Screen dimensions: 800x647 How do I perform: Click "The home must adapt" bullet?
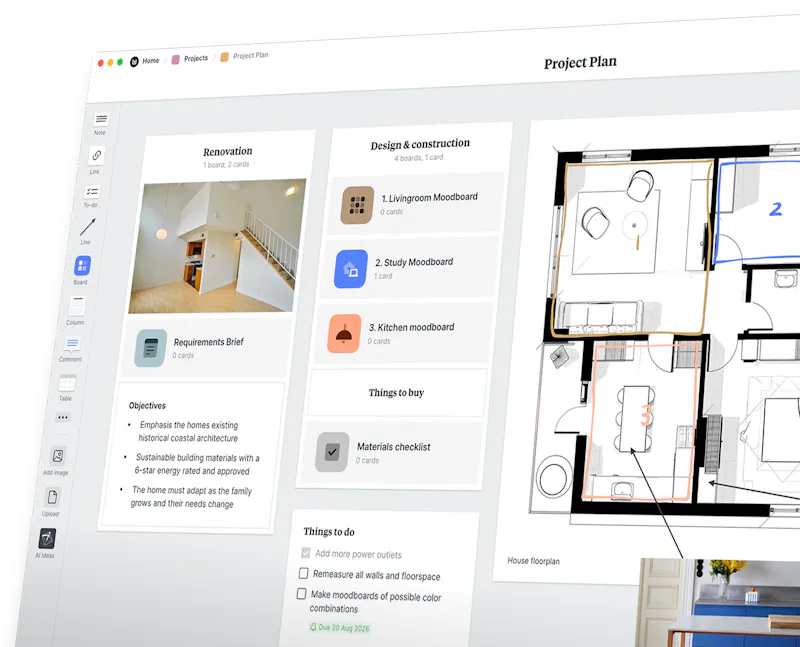(191, 497)
